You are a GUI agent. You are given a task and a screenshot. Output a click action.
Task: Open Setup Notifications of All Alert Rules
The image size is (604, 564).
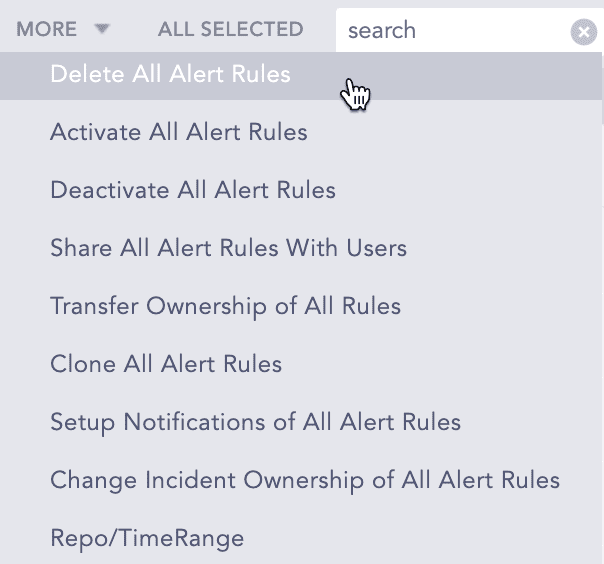pos(255,422)
